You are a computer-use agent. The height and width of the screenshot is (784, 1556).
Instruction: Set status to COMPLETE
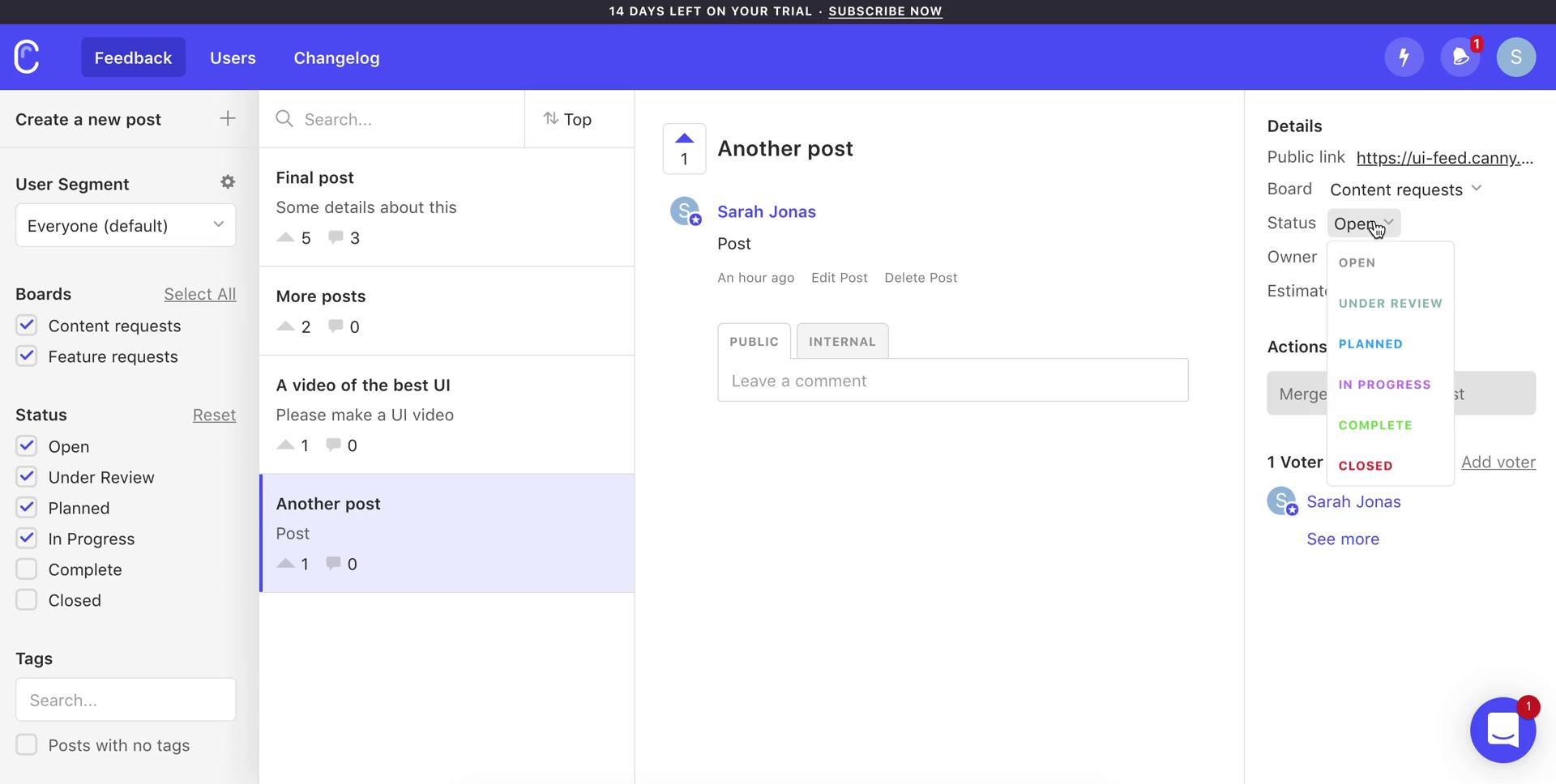click(1375, 424)
